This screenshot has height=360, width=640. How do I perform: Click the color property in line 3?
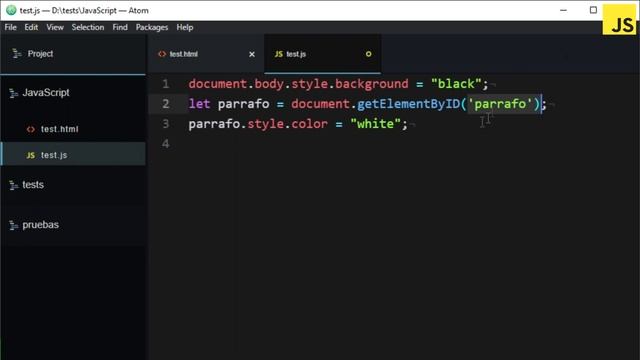(x=309, y=124)
